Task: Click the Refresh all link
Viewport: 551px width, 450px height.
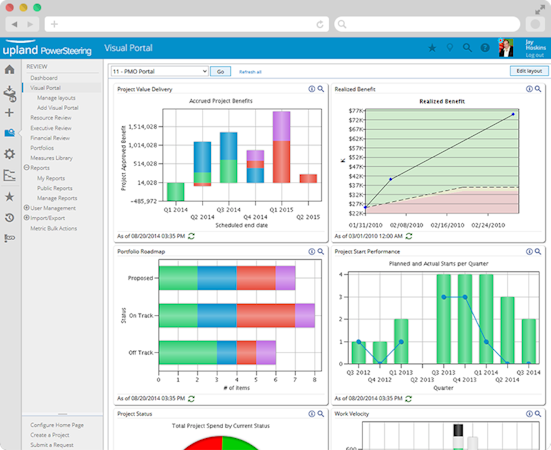Action: click(x=250, y=72)
